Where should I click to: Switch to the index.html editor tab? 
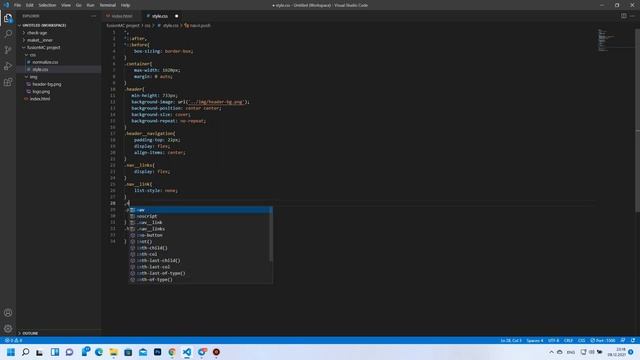pyautogui.click(x=122, y=16)
